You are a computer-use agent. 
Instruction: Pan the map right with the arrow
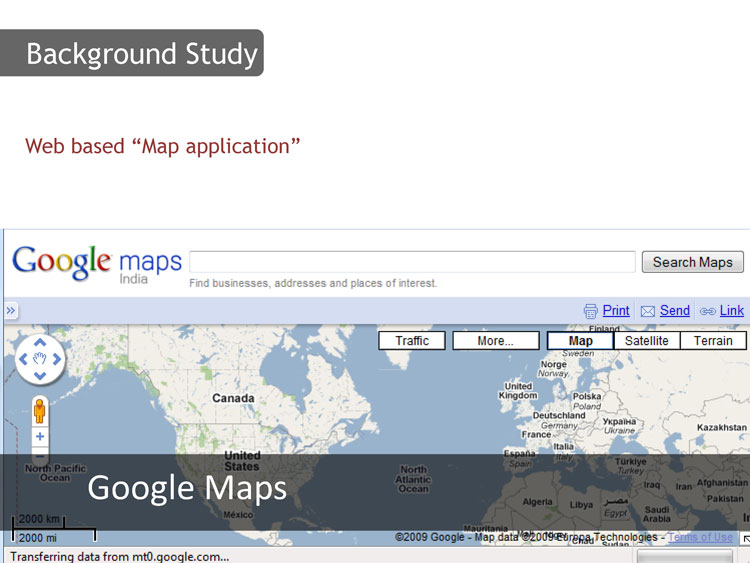tap(58, 359)
